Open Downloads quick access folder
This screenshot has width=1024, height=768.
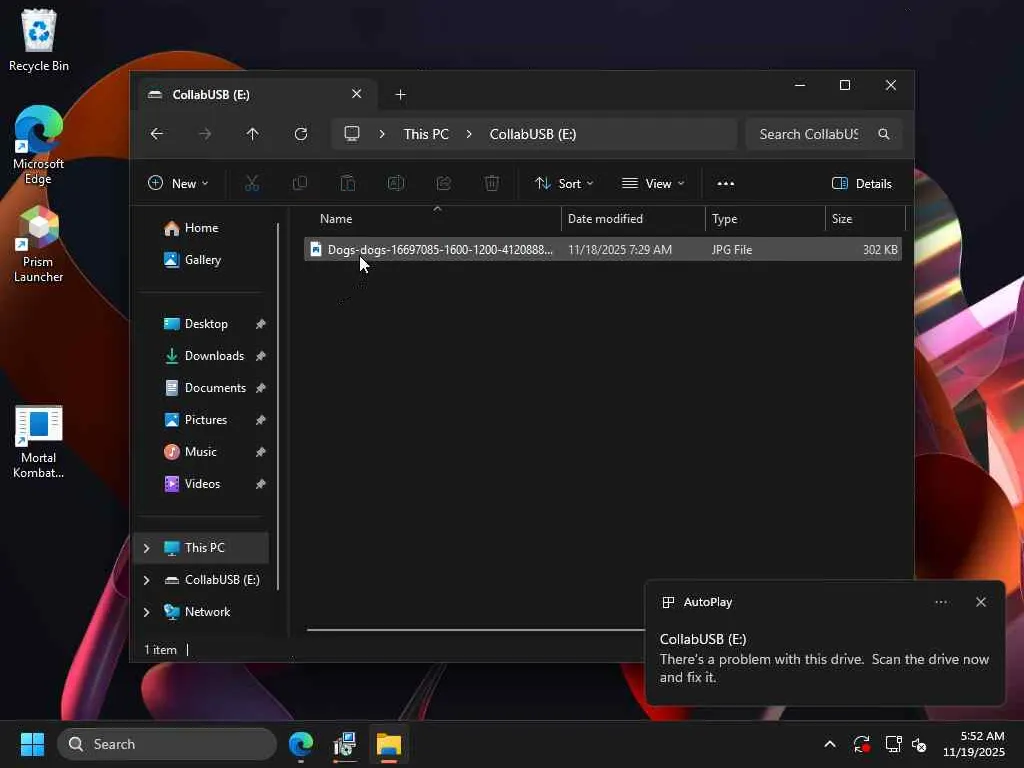[214, 356]
